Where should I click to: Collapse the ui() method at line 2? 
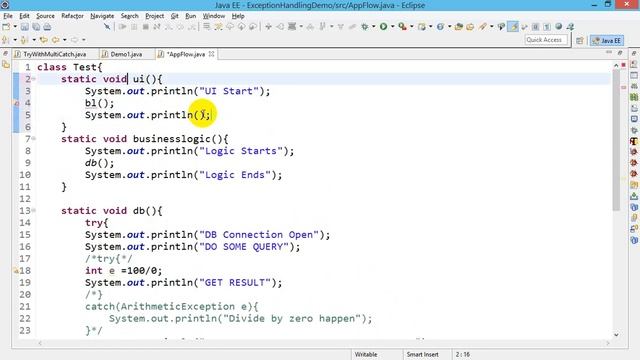pos(34,79)
